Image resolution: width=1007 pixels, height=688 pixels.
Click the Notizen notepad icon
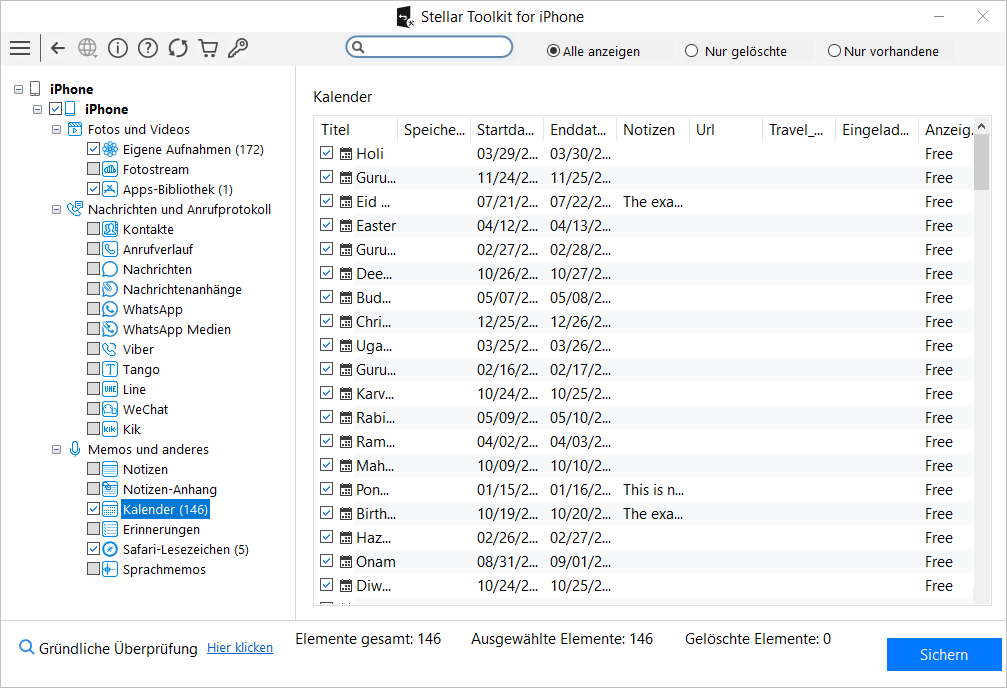[x=110, y=469]
